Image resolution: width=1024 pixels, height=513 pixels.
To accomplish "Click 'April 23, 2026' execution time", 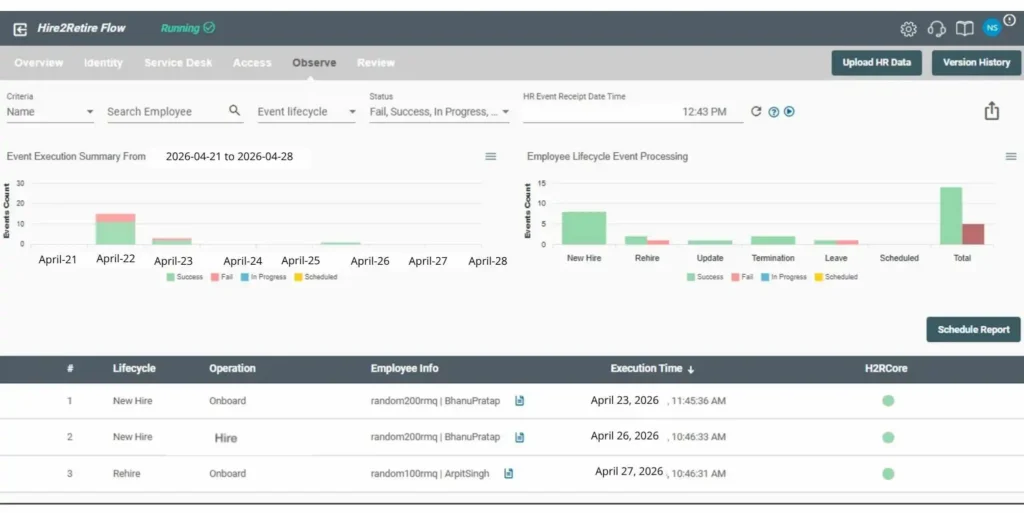I will pyautogui.click(x=625, y=400).
